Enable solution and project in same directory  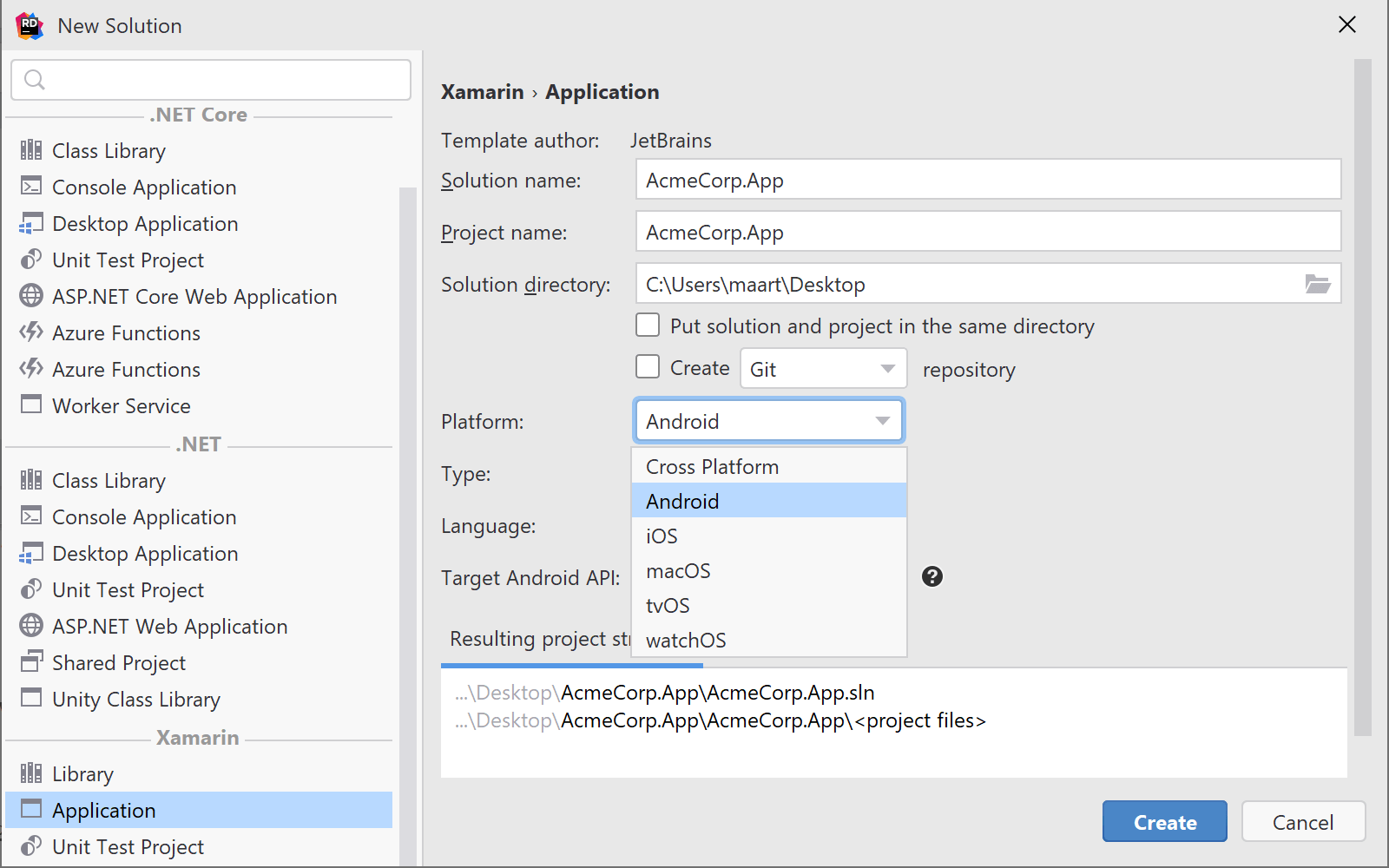tap(648, 325)
